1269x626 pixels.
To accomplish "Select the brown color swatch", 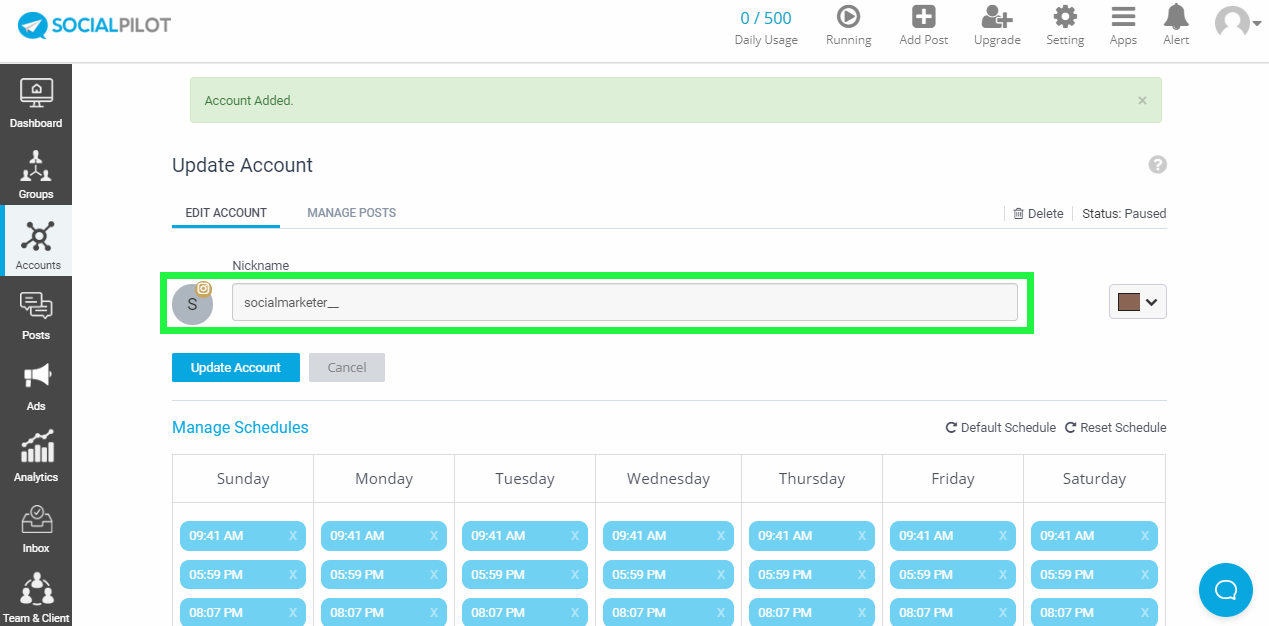I will coord(1129,301).
